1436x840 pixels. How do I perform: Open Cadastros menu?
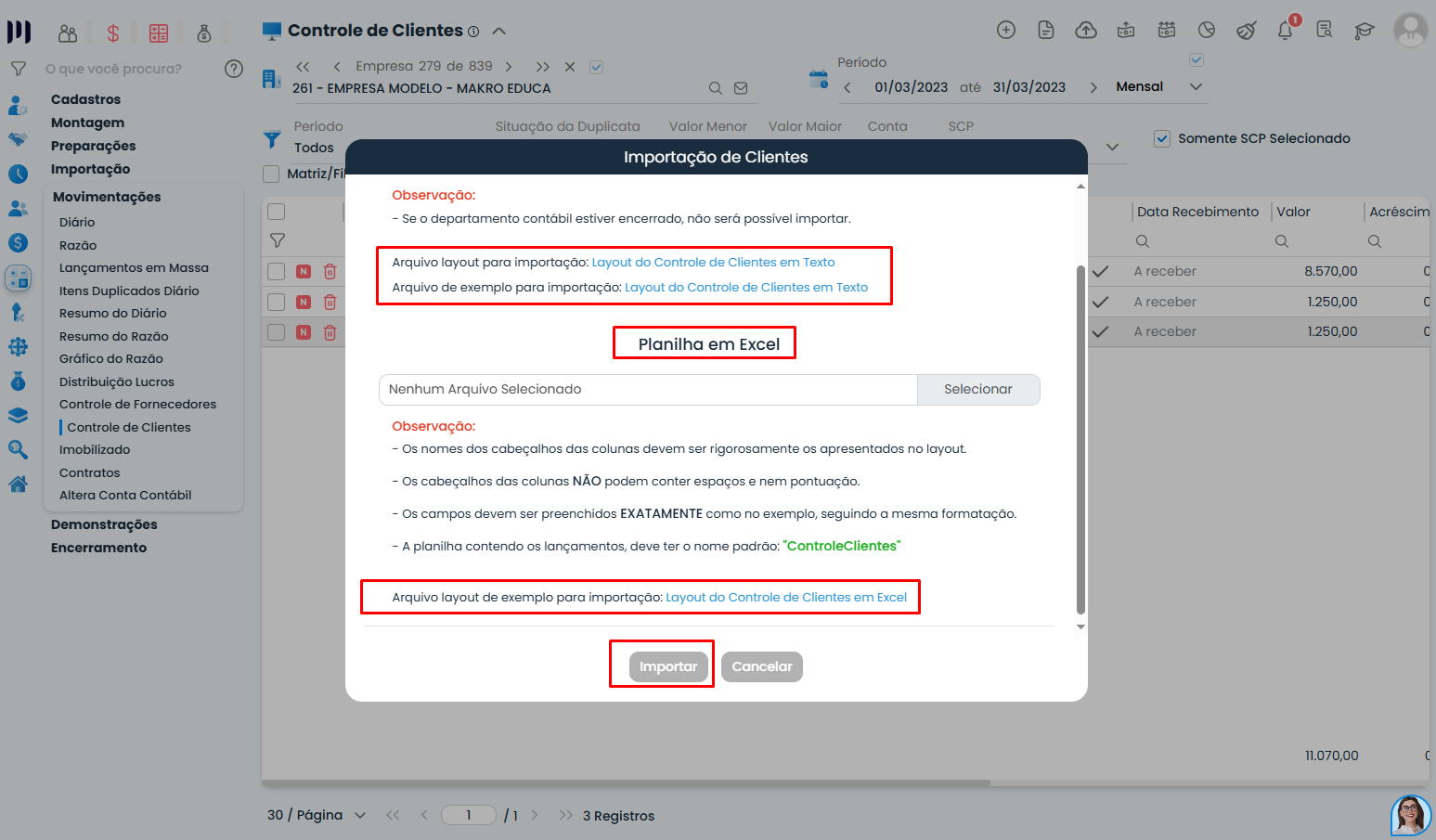pos(85,99)
